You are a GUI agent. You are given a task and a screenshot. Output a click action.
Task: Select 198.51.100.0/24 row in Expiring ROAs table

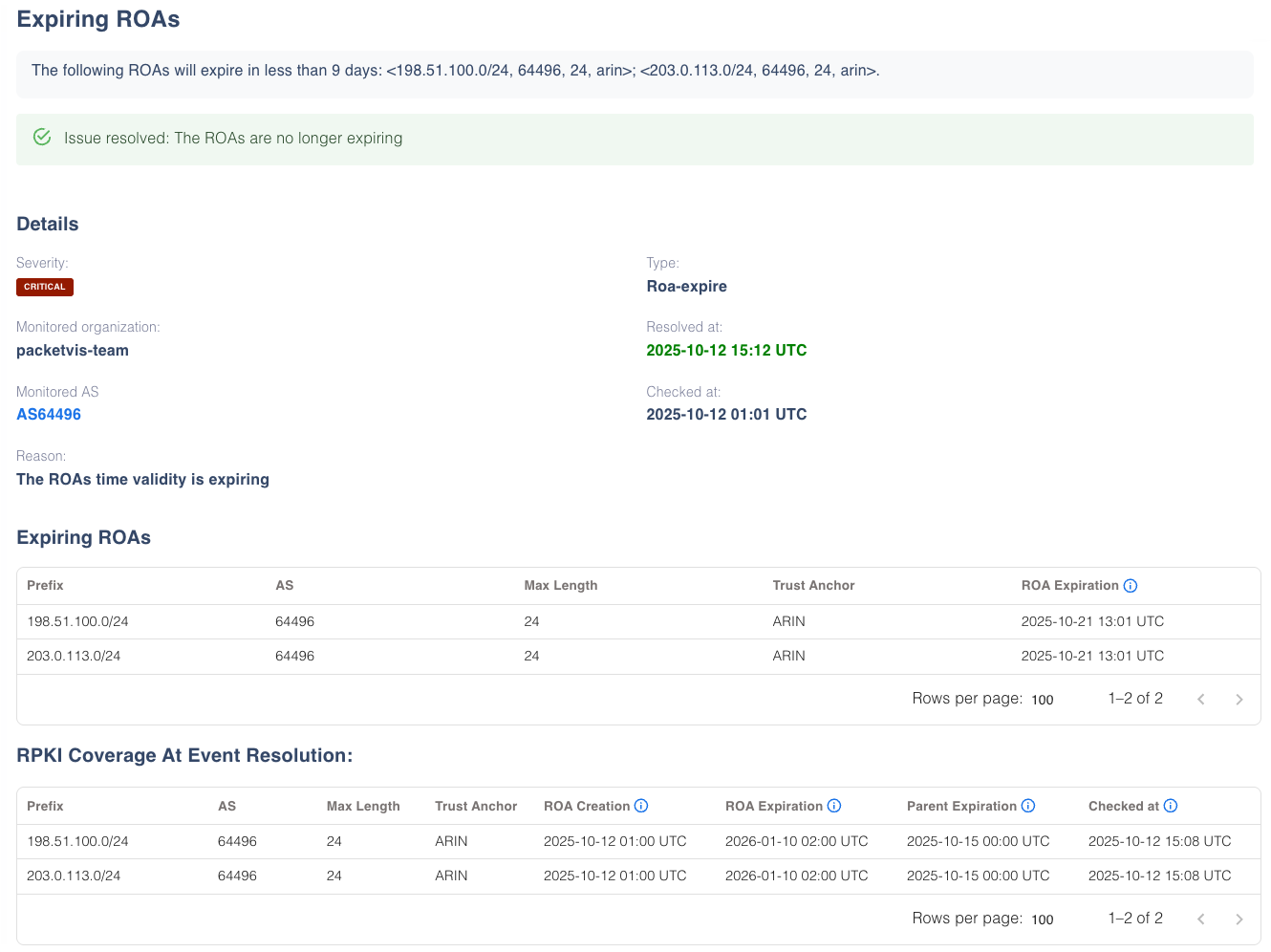[x=77, y=621]
